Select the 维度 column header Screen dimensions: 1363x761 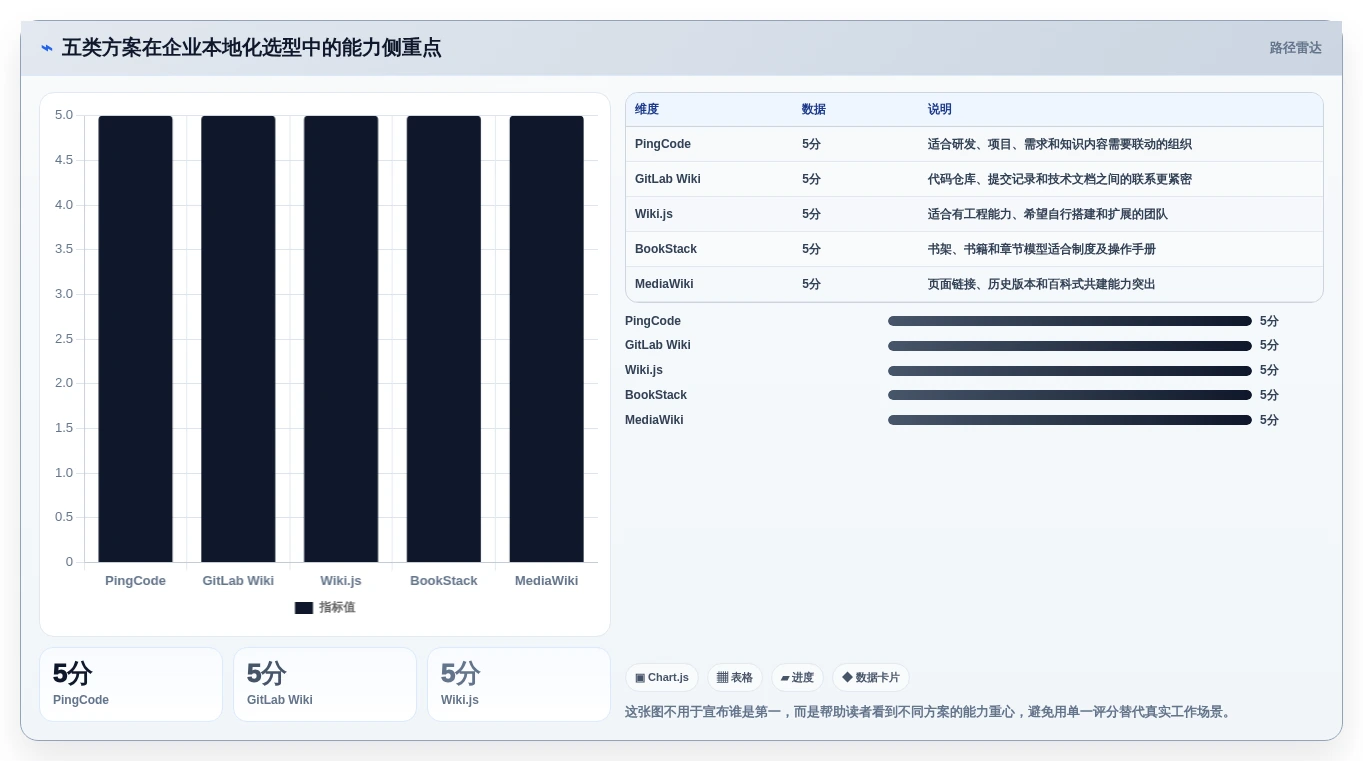click(647, 109)
